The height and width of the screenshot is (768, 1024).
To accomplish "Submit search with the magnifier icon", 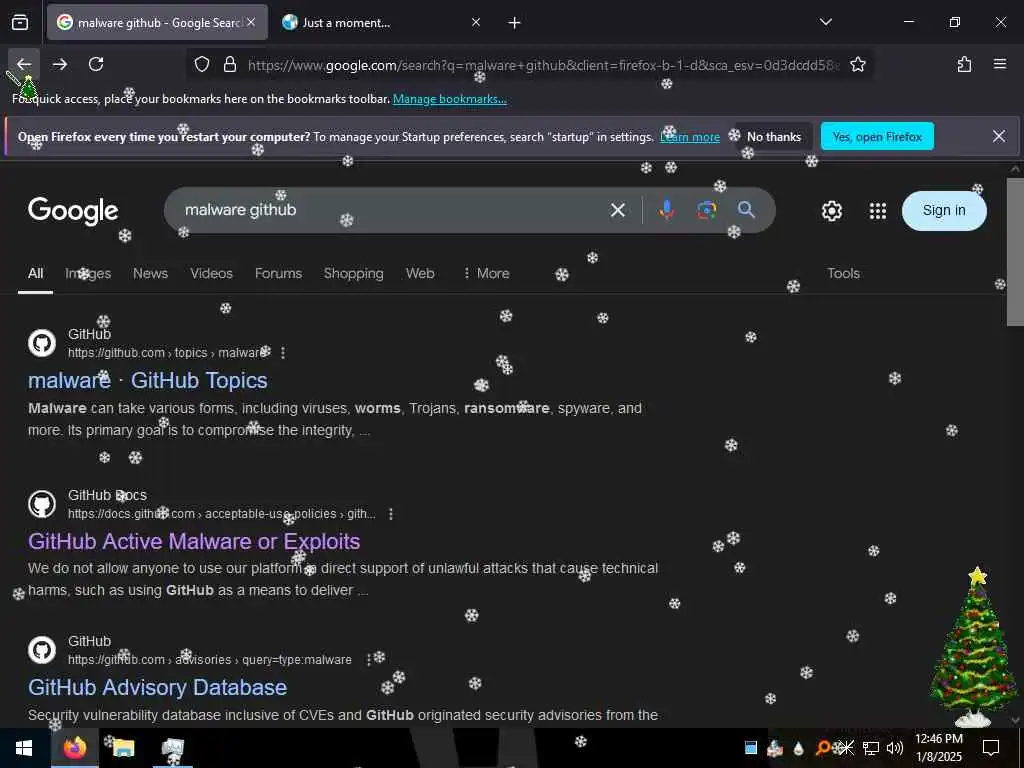I will click(x=746, y=210).
